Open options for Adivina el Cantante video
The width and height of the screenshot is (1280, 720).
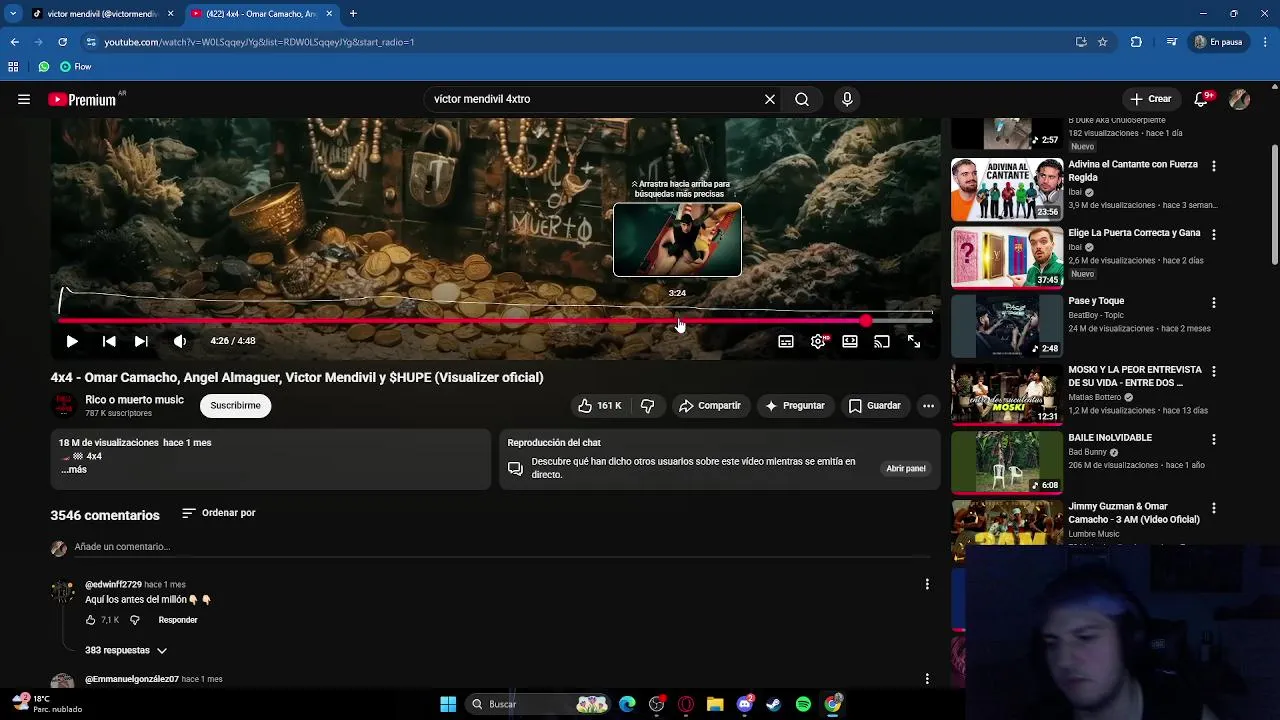[x=1214, y=165]
